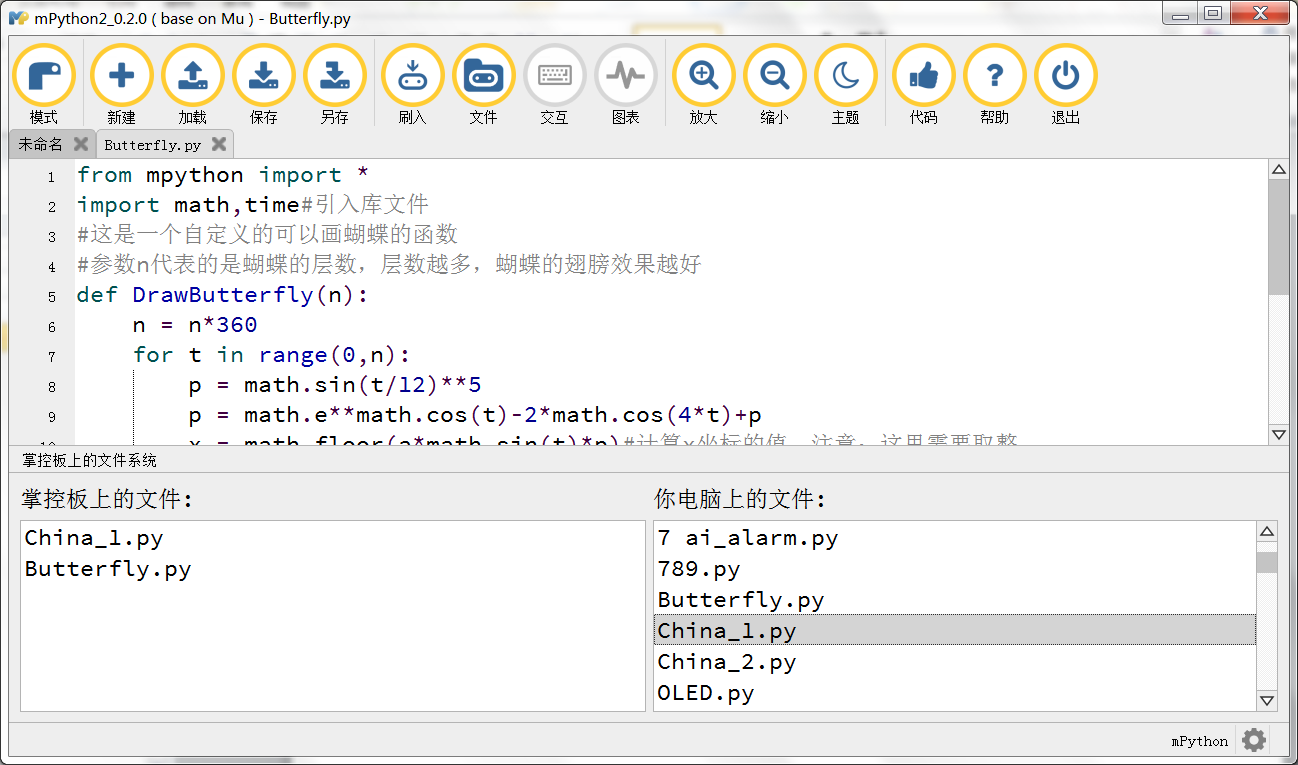Click the 另存 (Save As) icon
The image size is (1298, 765).
coord(334,76)
